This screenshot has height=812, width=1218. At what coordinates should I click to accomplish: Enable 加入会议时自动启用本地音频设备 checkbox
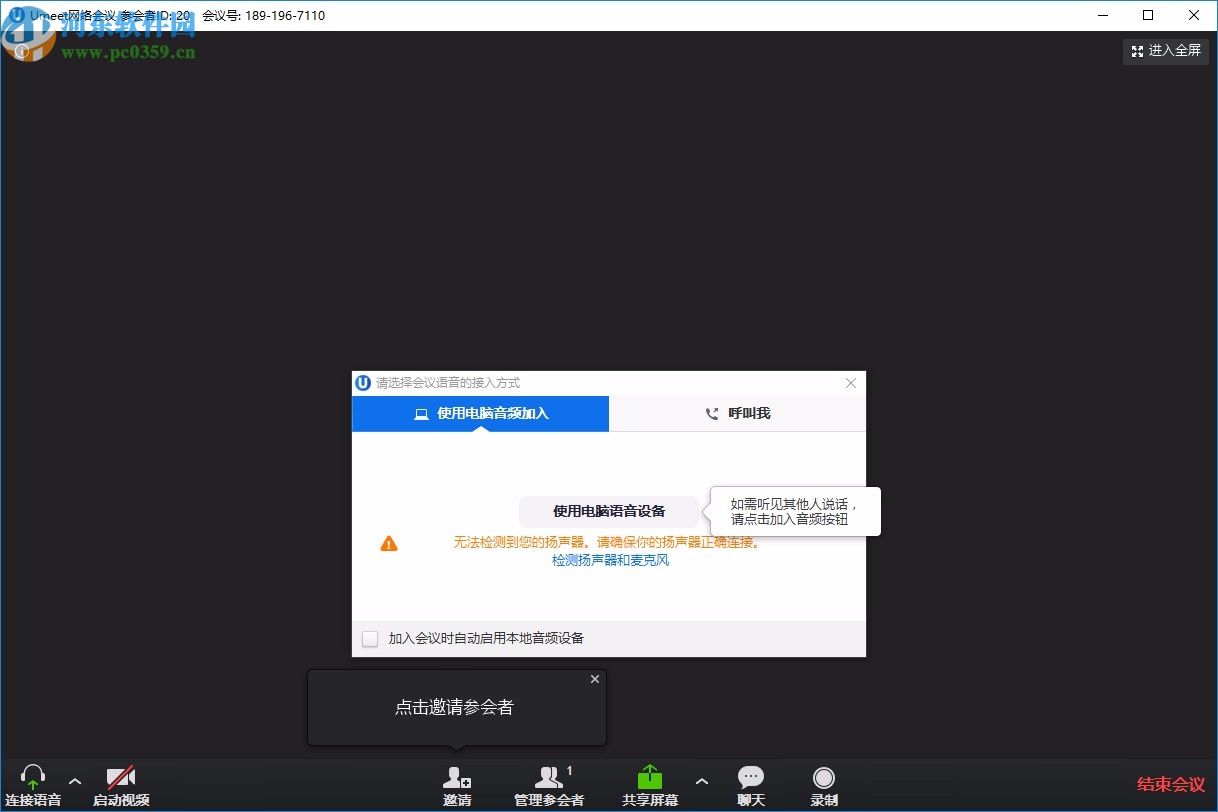click(x=370, y=637)
